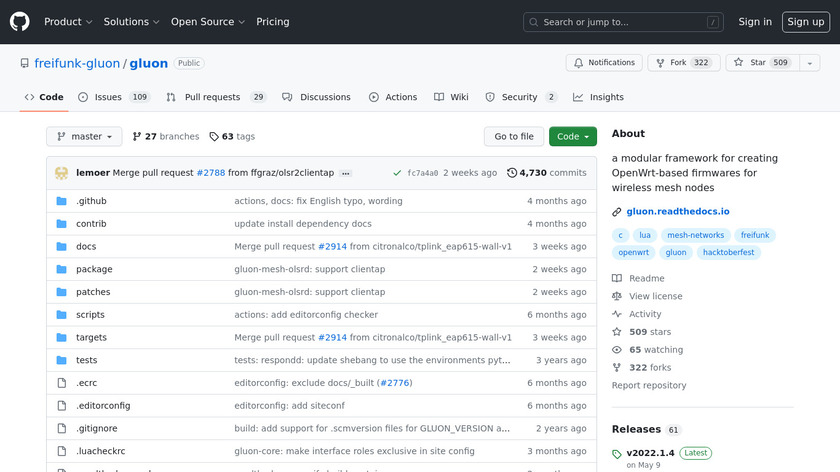Click the GitHub logo icon
This screenshot has height=472, width=840.
tap(20, 21)
